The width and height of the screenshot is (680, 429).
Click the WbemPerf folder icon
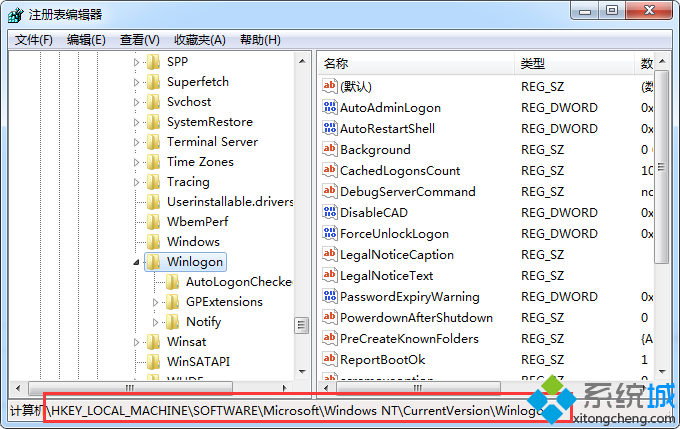(x=154, y=222)
